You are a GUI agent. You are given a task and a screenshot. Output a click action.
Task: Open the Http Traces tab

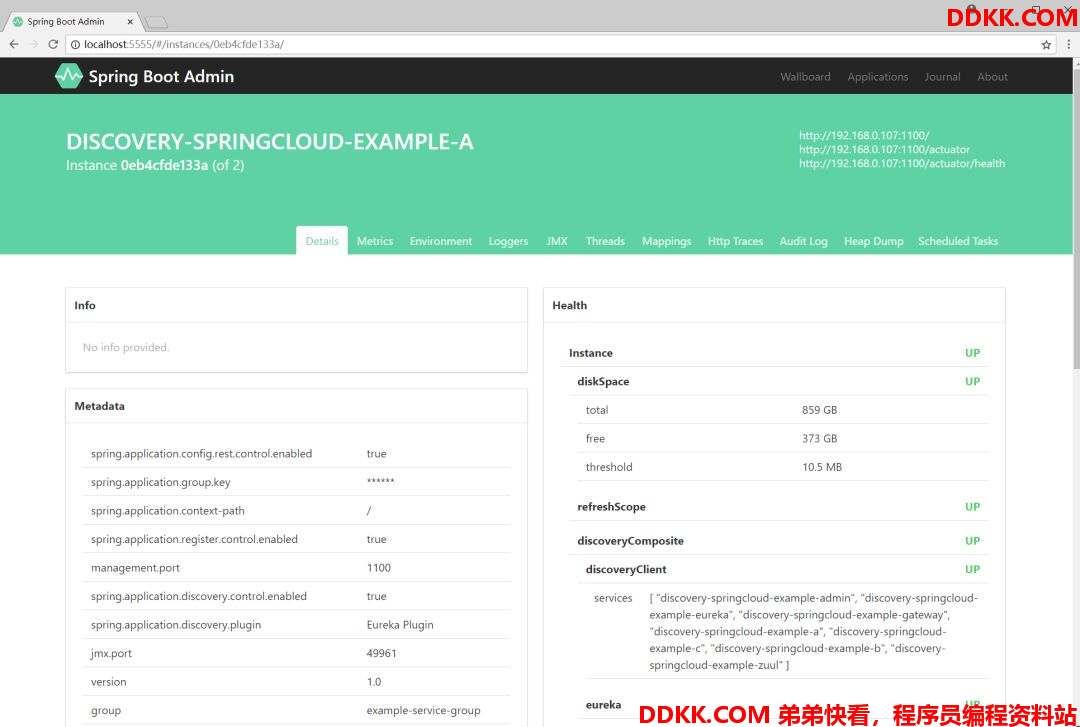[735, 240]
